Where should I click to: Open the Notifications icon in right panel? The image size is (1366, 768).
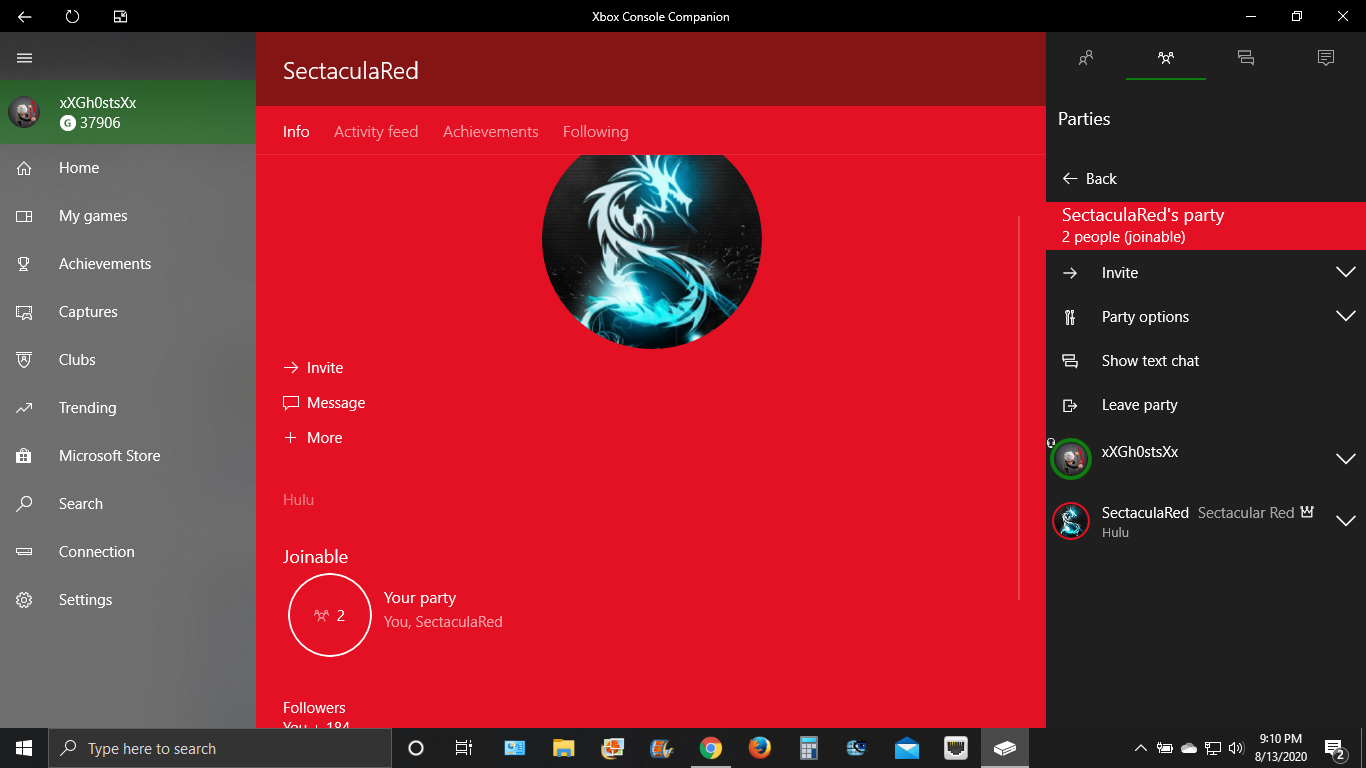[1326, 58]
